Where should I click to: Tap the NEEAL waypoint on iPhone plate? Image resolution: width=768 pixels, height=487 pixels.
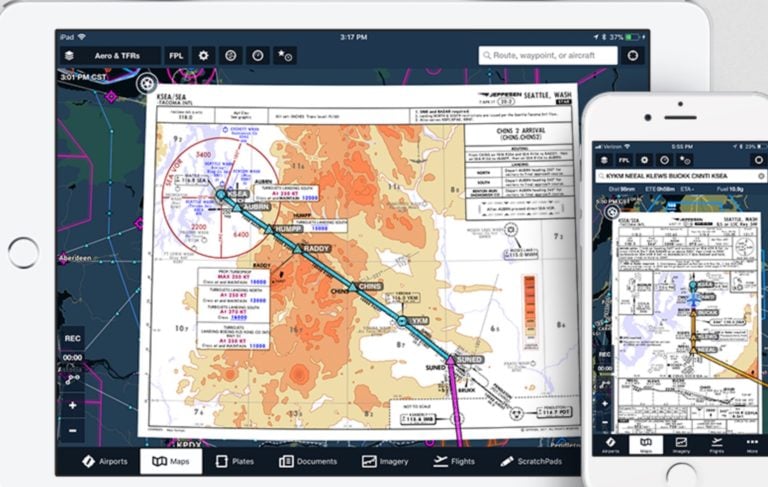tap(707, 350)
